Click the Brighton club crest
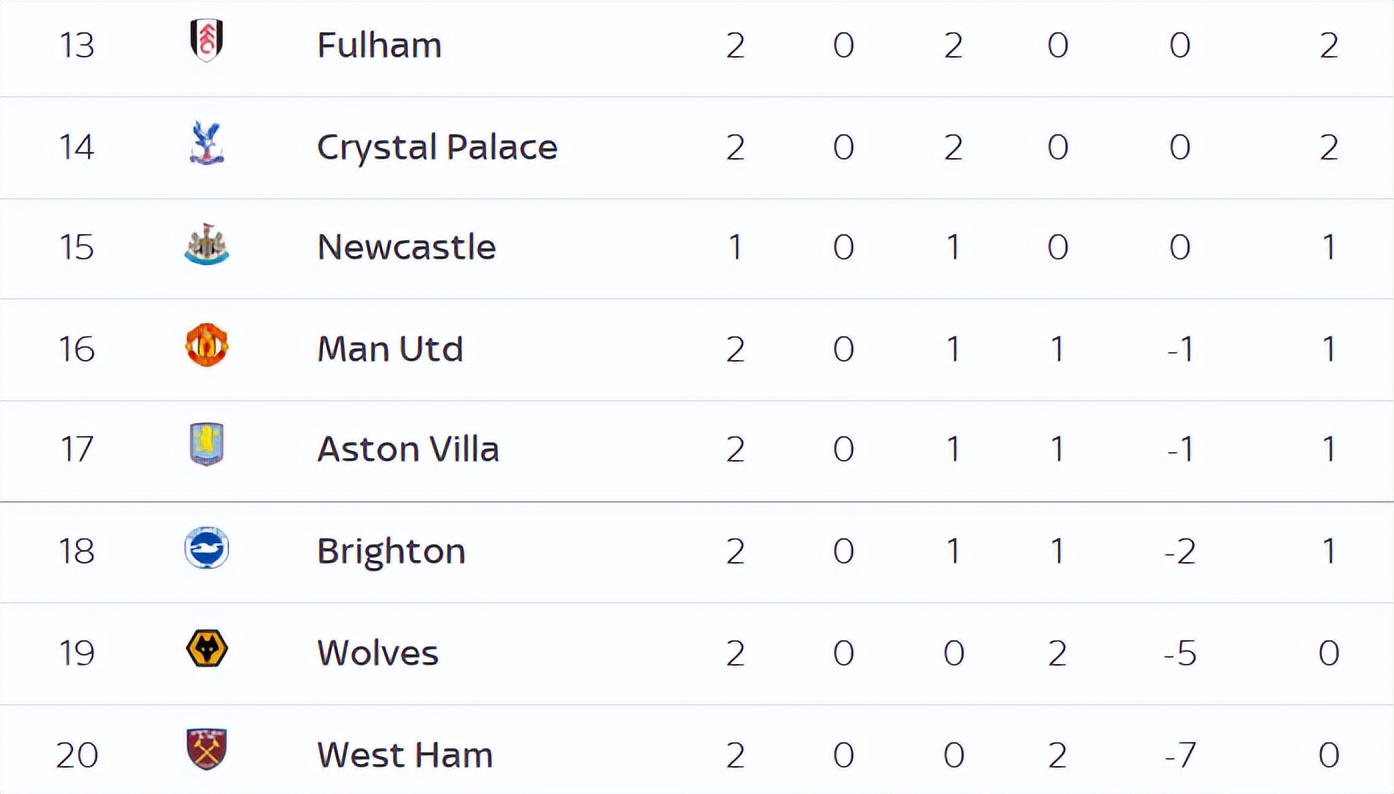This screenshot has height=794, width=1394. coord(207,549)
